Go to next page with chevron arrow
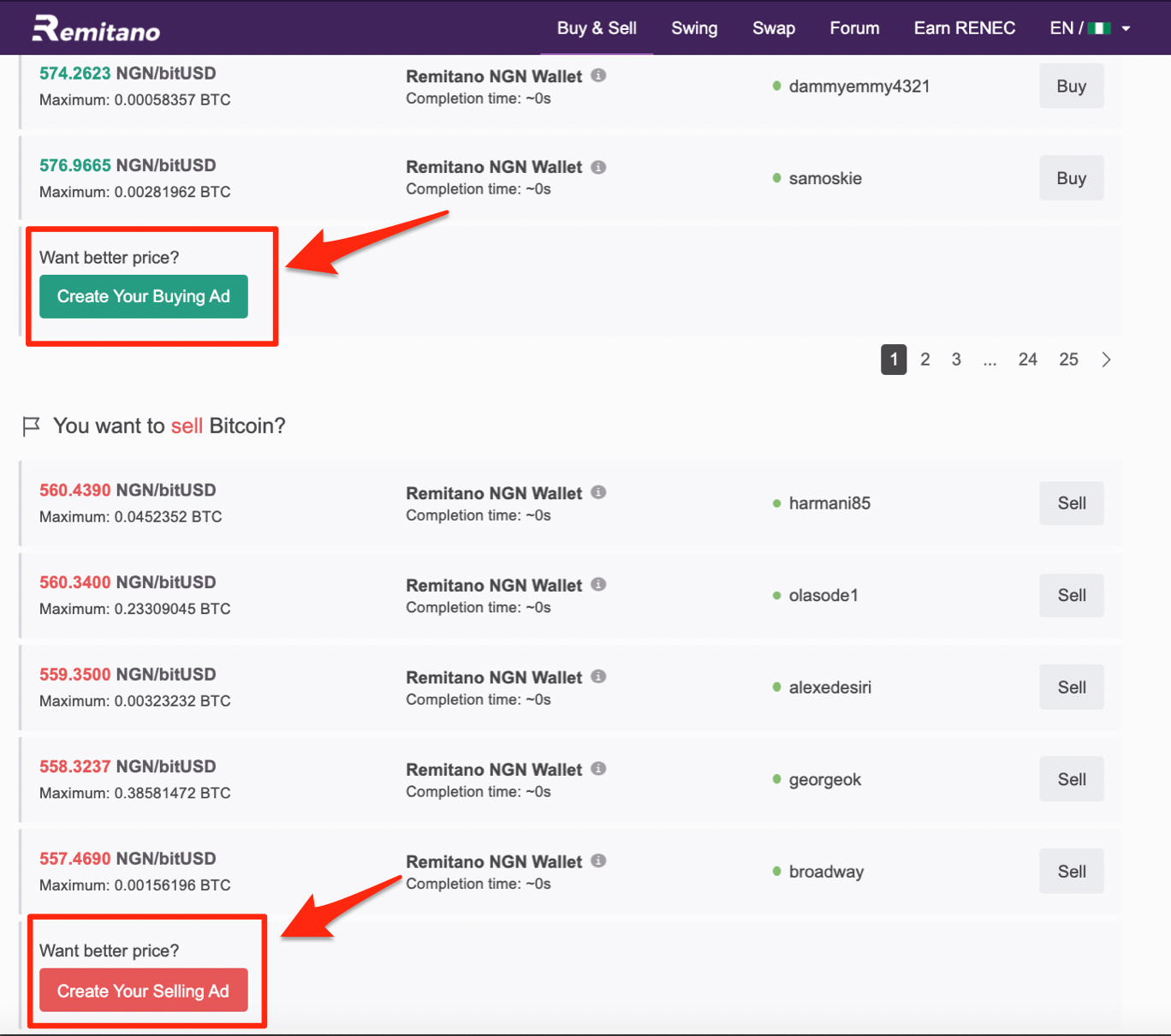This screenshot has height=1036, width=1171. tap(1106, 360)
